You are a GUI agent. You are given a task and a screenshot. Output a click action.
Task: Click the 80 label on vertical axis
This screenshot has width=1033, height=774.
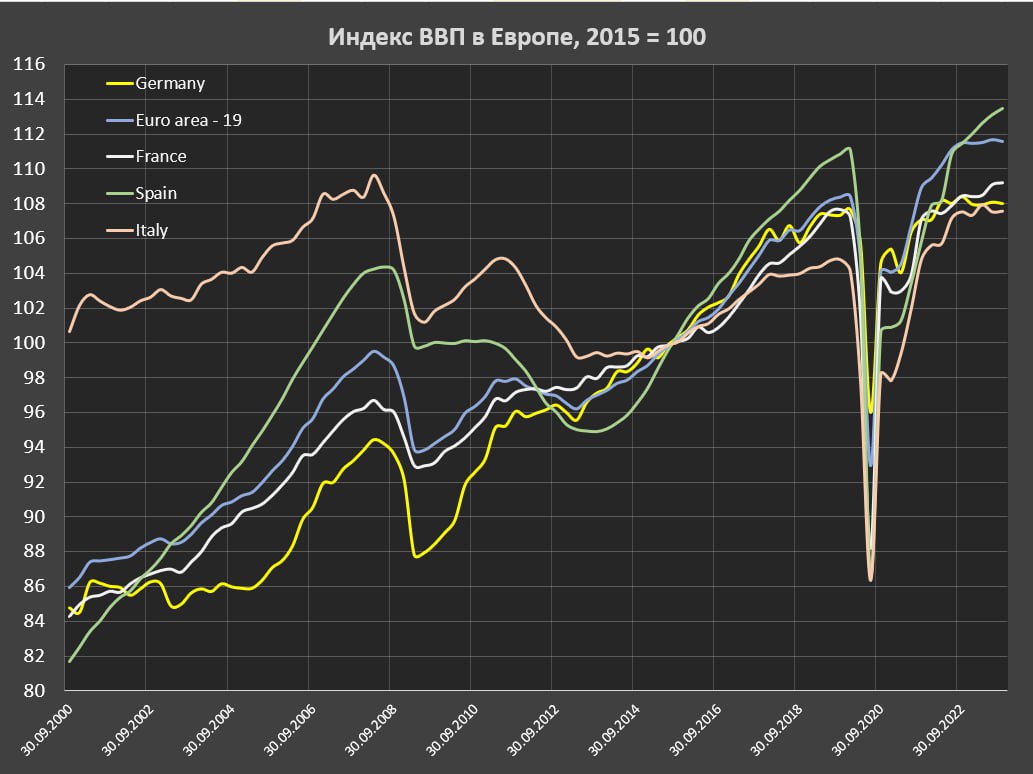coord(35,691)
